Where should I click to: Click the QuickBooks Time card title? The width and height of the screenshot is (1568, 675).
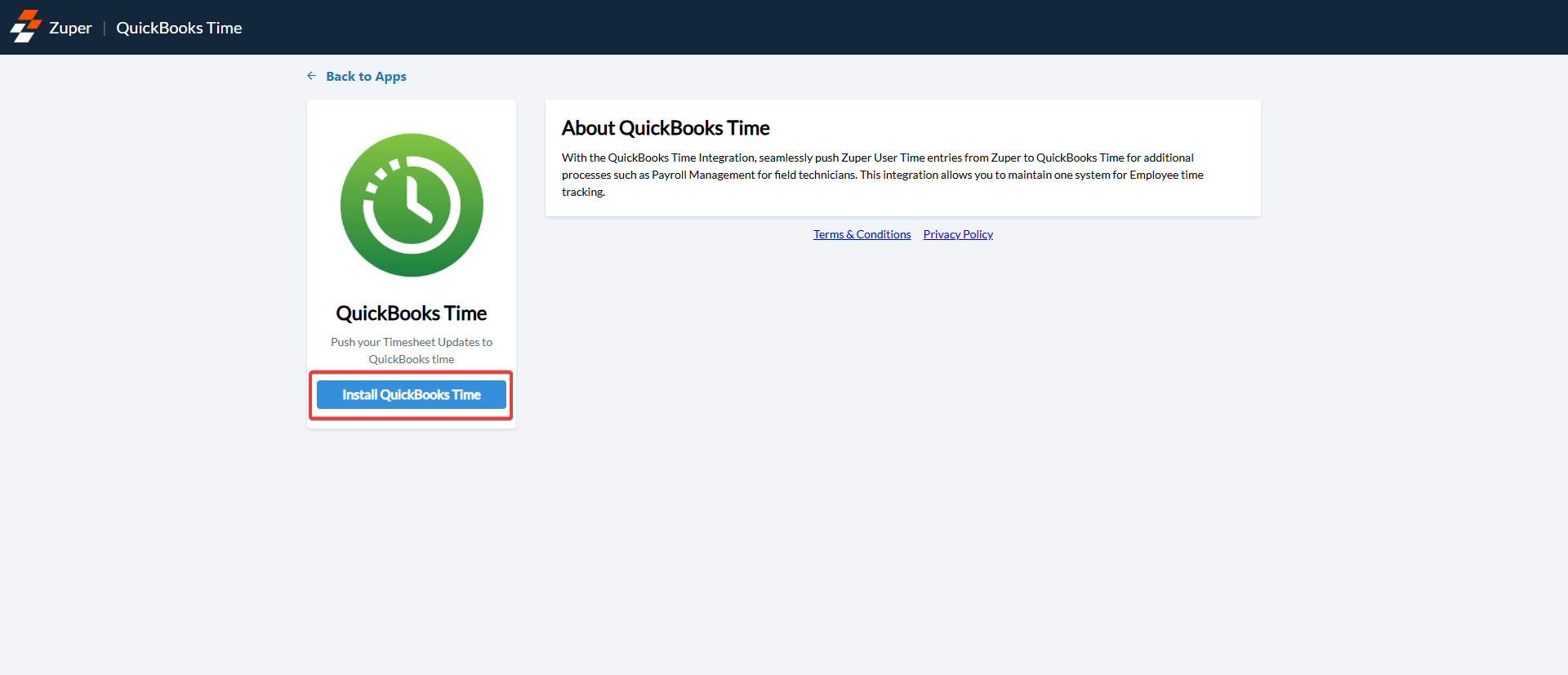412,313
